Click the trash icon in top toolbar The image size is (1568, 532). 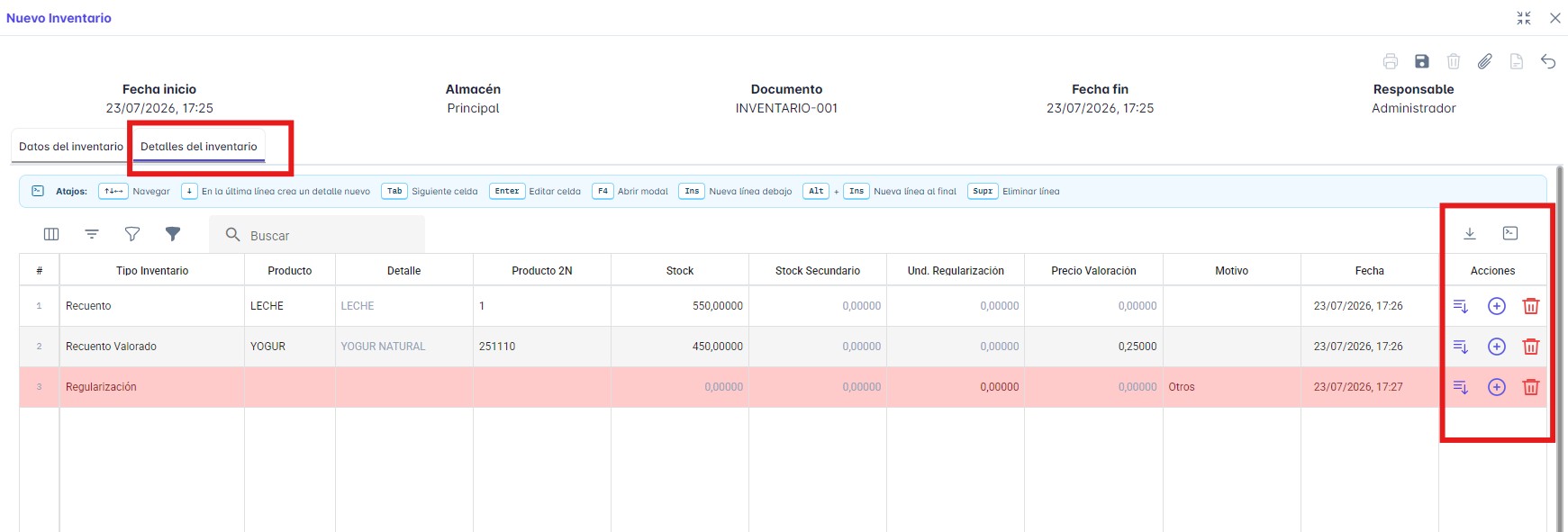pos(1454,61)
